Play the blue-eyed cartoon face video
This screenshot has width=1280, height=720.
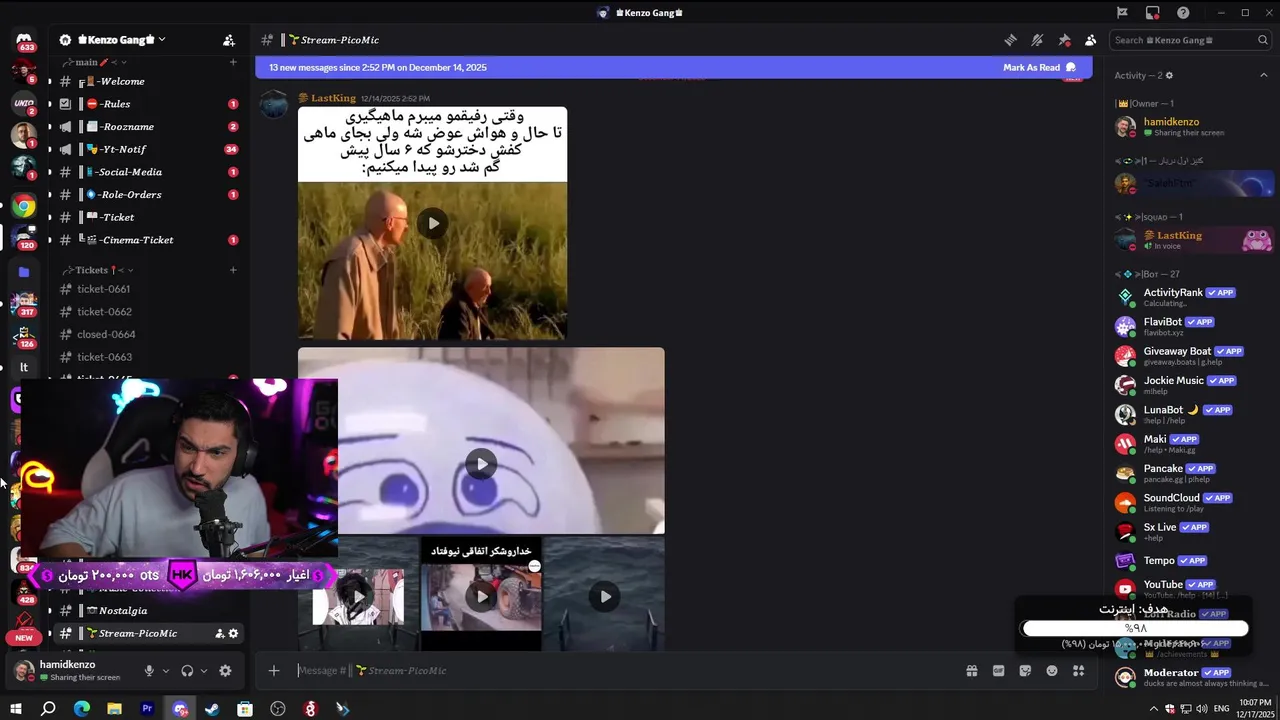[481, 463]
